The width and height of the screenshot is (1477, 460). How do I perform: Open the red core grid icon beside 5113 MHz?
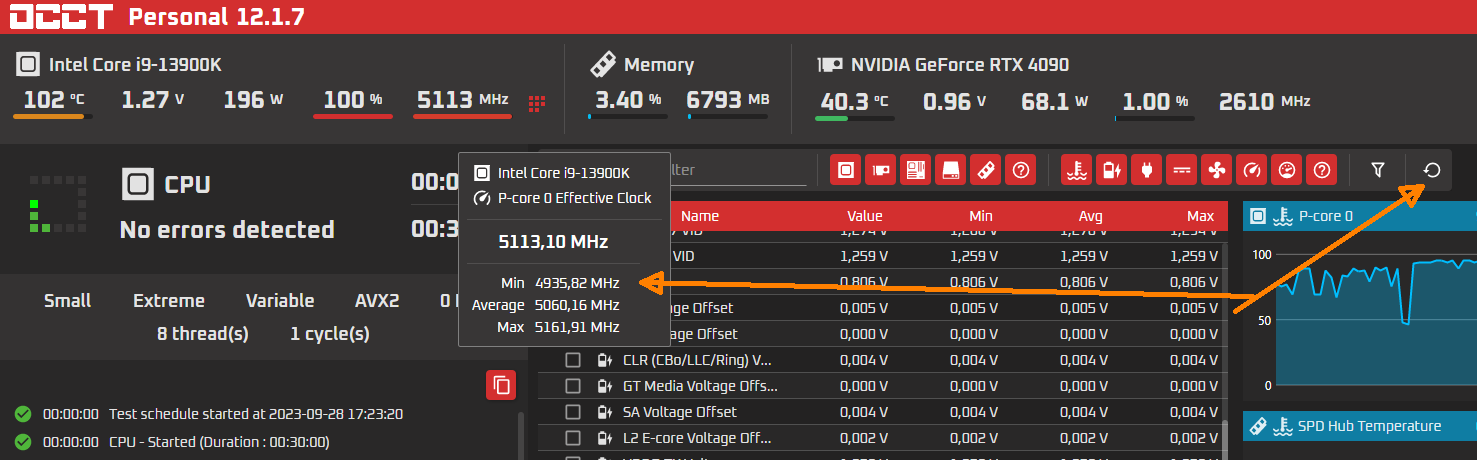[x=537, y=102]
